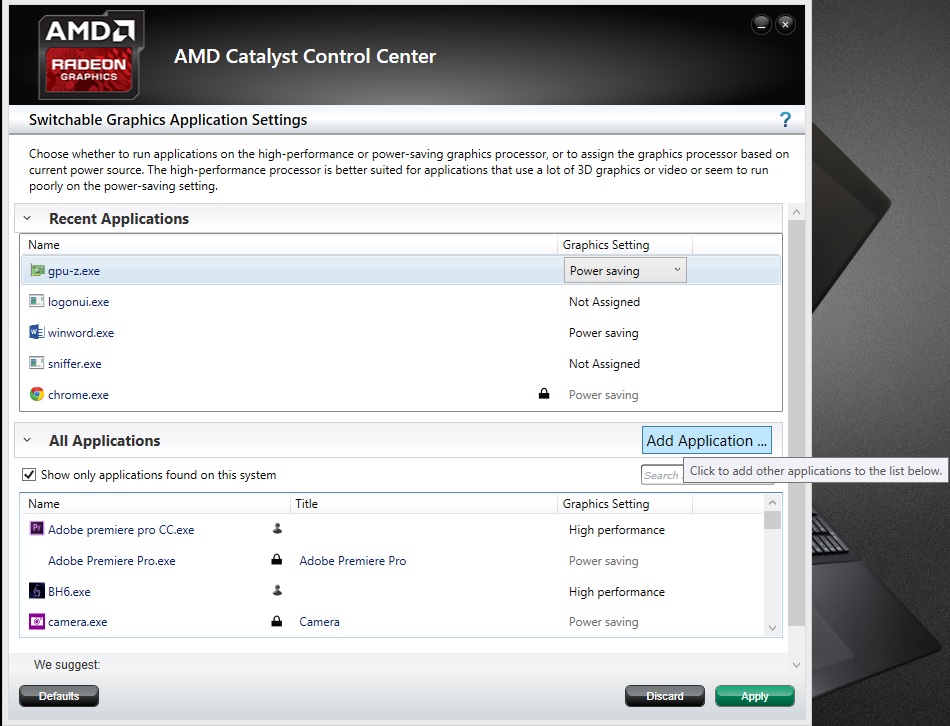The width and height of the screenshot is (950, 726).
Task: Minimize the Catalyst Control Center window
Action: [761, 24]
